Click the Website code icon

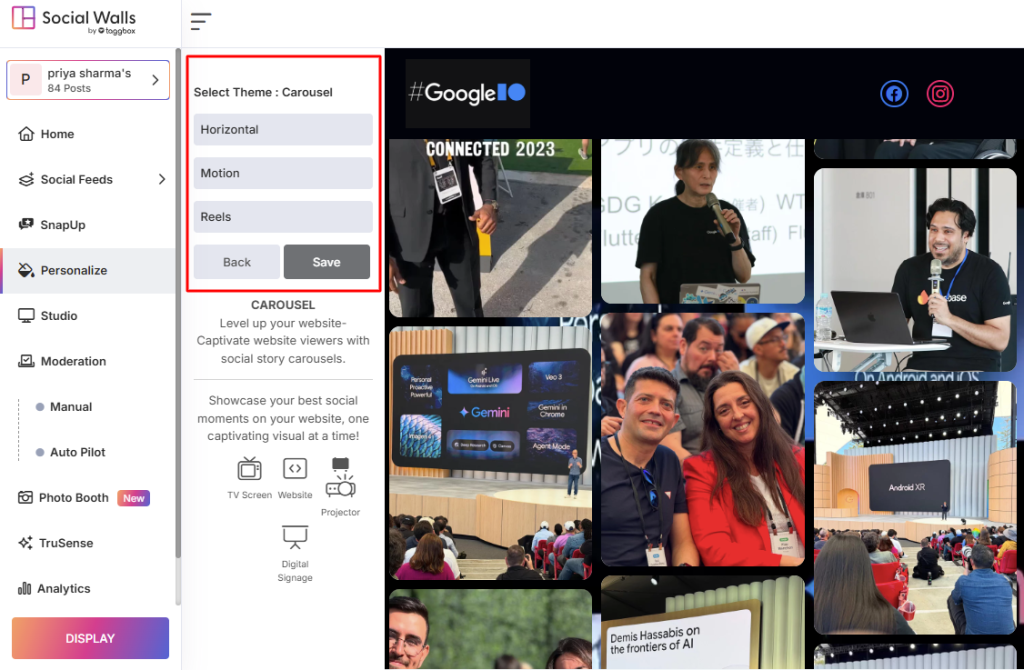pos(295,469)
